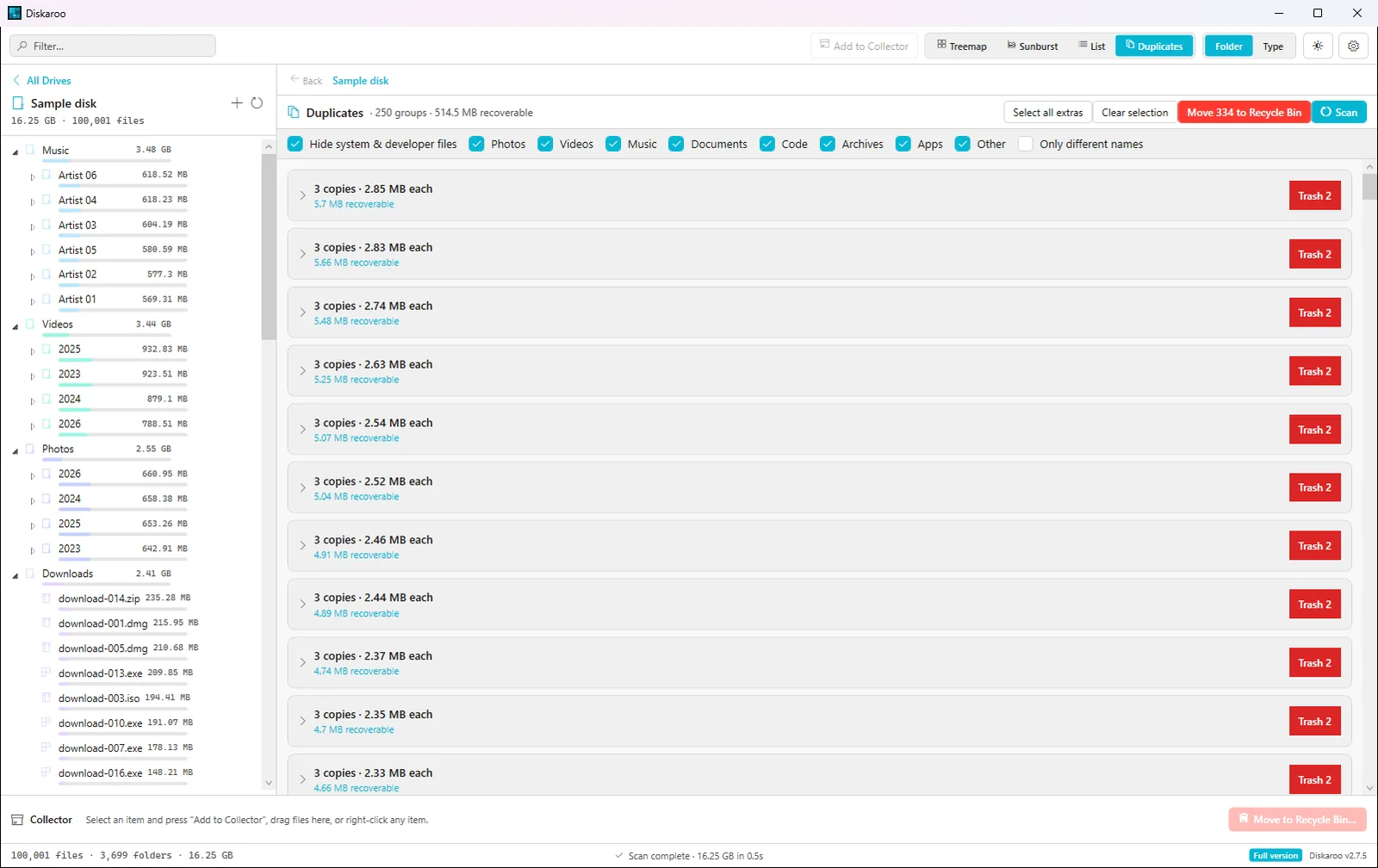Click the folder tree scrollbar thumb
Image resolution: width=1378 pixels, height=868 pixels.
coord(269,247)
